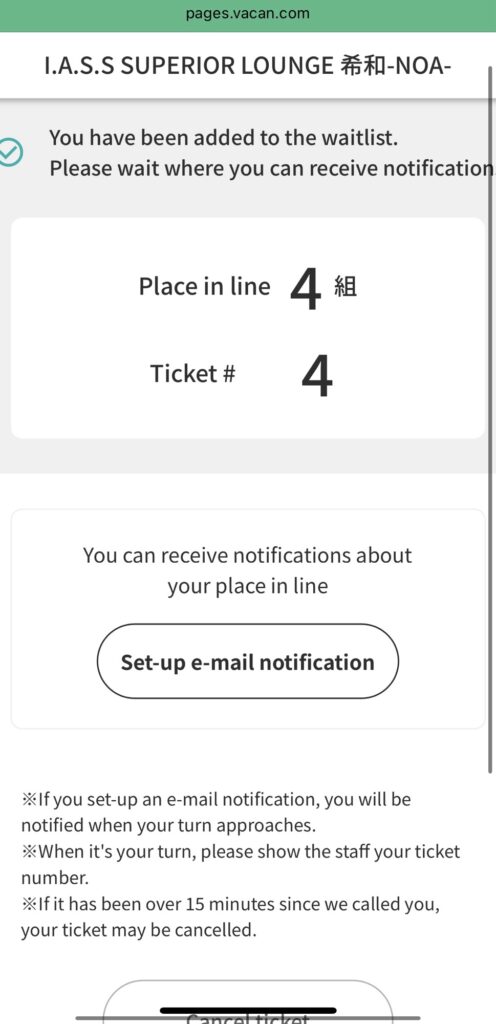
Task: Tap the 15 minutes cancellation notice
Action: point(230,917)
